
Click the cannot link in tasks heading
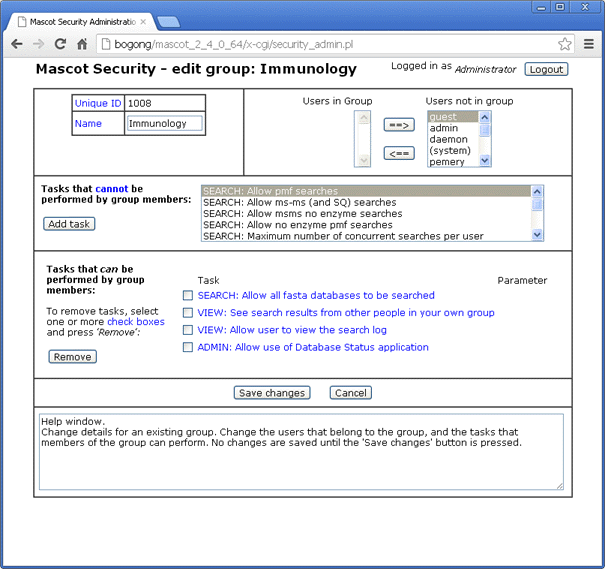112,189
